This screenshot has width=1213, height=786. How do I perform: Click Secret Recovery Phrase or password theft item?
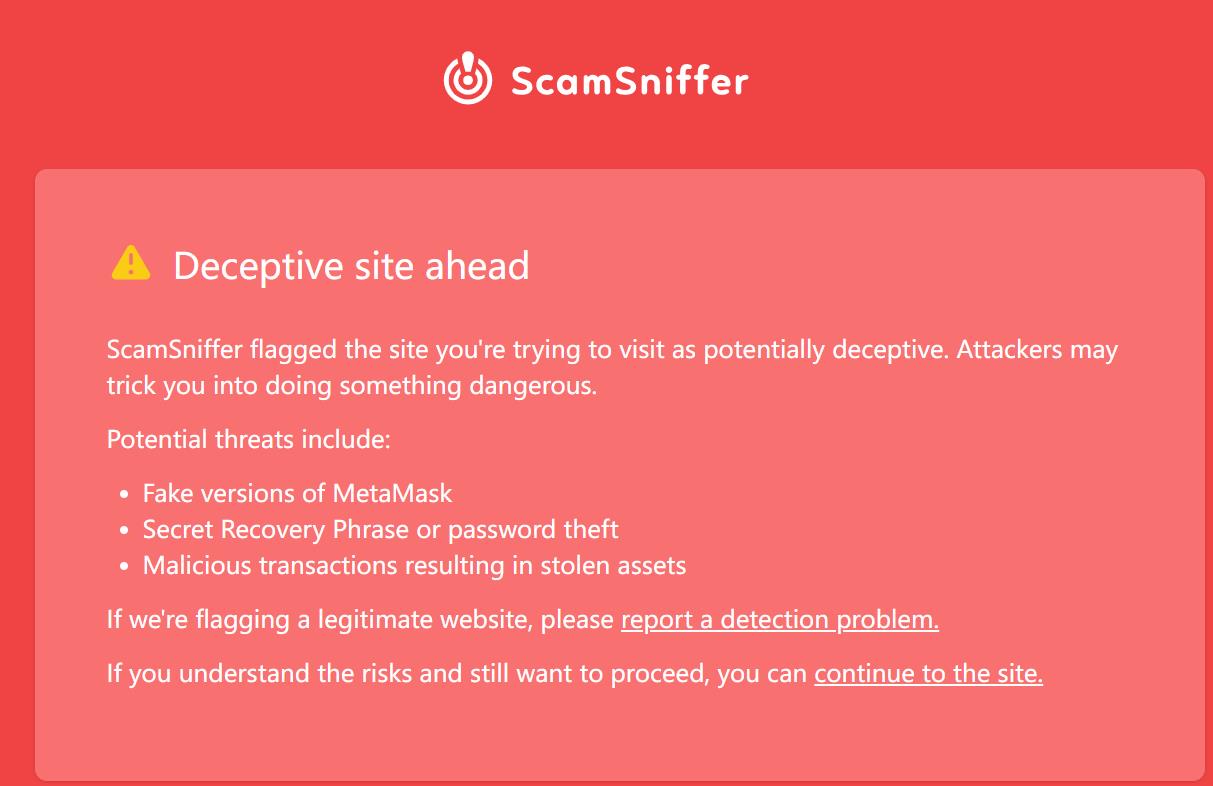tap(380, 530)
